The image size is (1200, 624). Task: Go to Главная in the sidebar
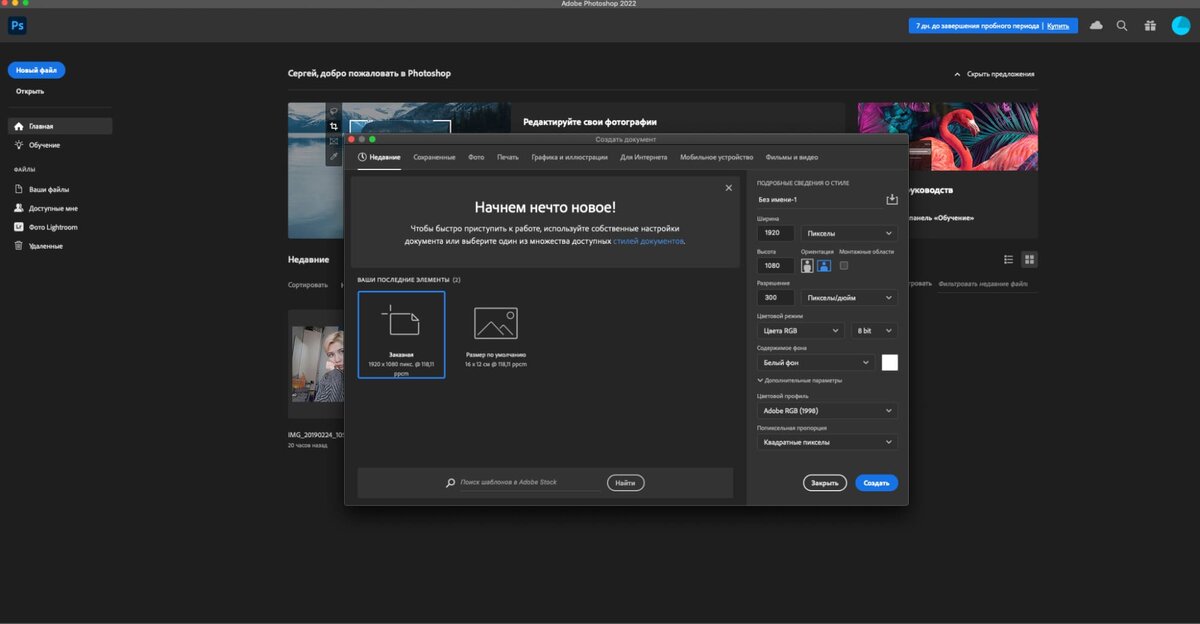coord(60,126)
